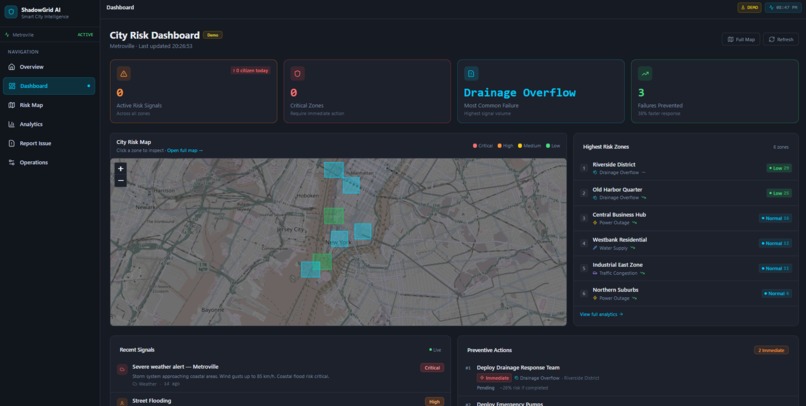Open Operations in the sidebar
Image resolution: width=806 pixels, height=406 pixels.
(49, 162)
